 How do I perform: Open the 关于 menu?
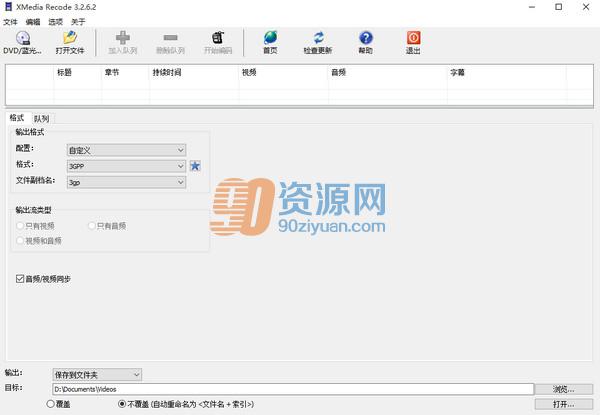click(78, 22)
